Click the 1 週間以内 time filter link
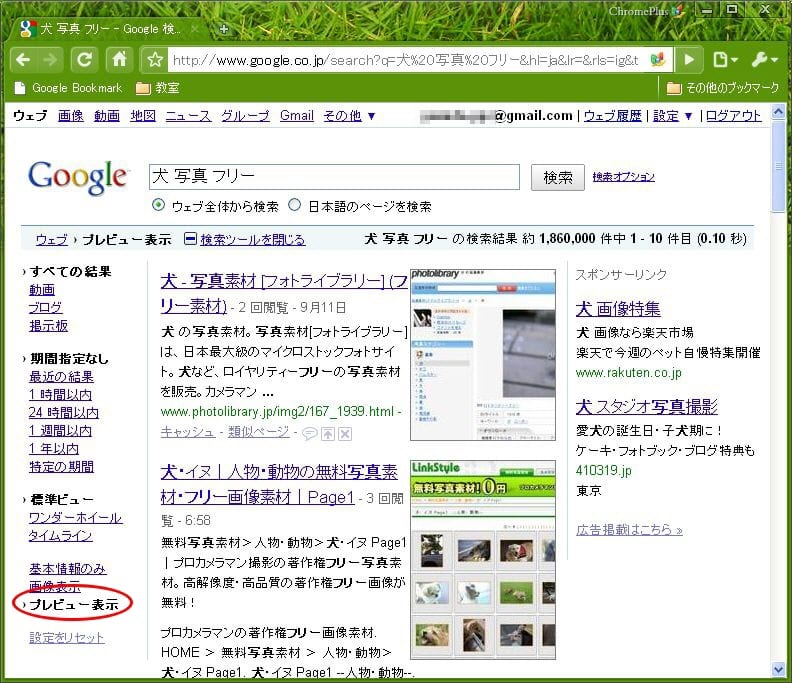The image size is (792, 683). click(x=60, y=431)
